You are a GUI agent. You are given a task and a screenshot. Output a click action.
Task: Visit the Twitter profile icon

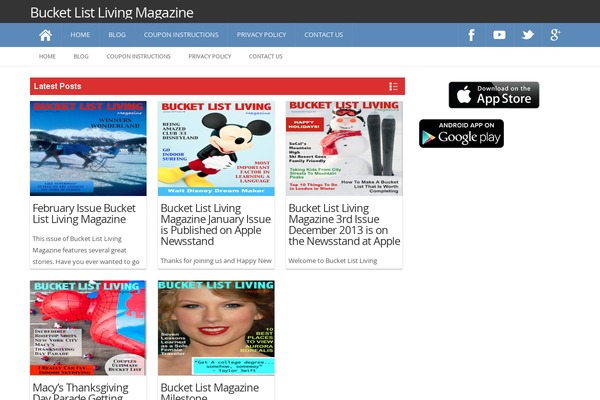528,35
